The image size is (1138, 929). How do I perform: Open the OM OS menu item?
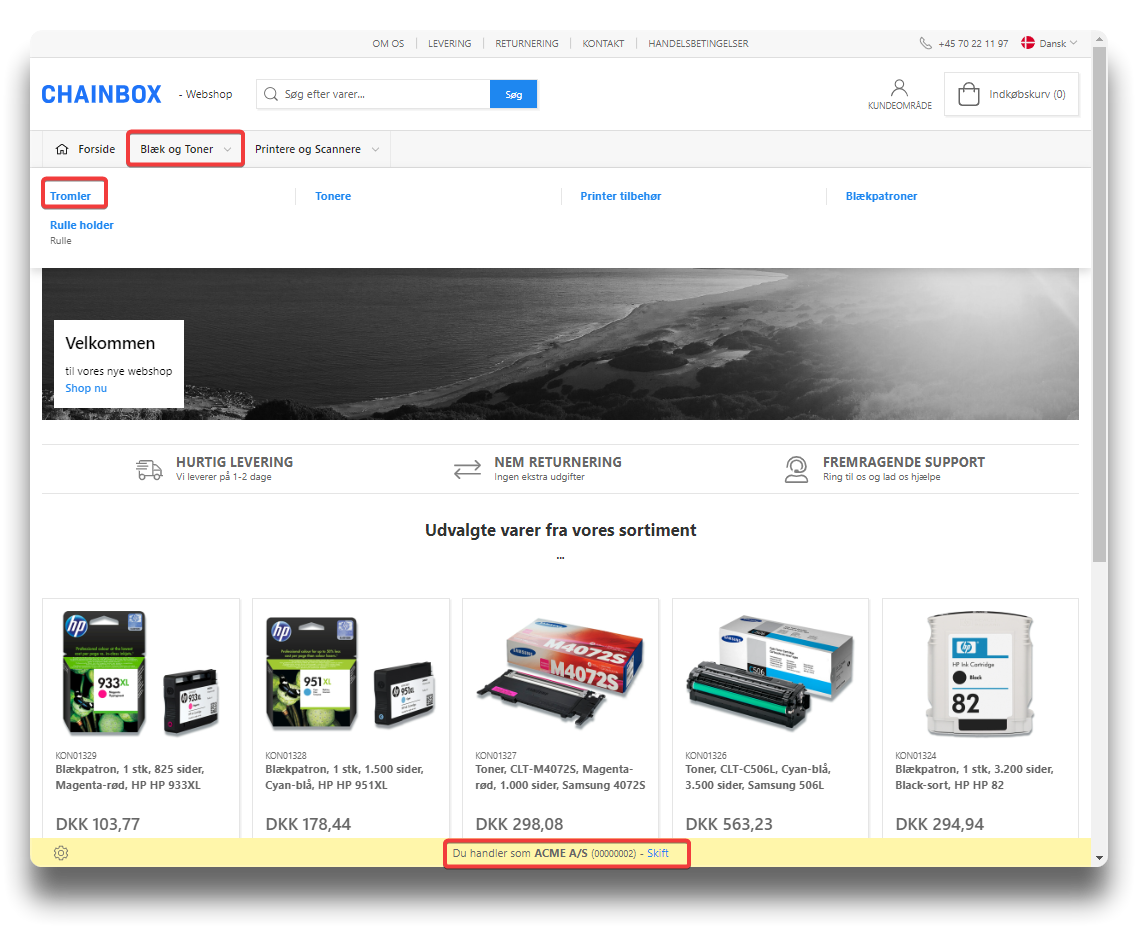point(388,44)
